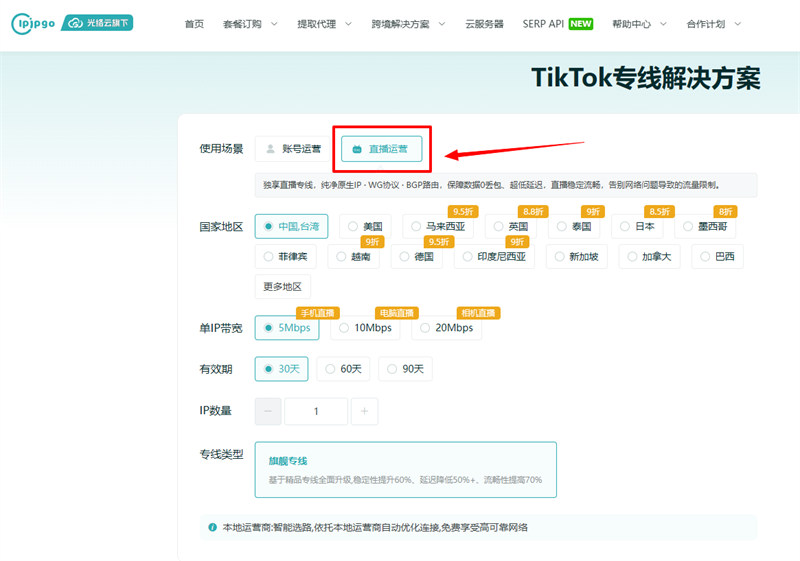800x561 pixels.
Task: Click the 更多地区 button
Action: tap(283, 287)
